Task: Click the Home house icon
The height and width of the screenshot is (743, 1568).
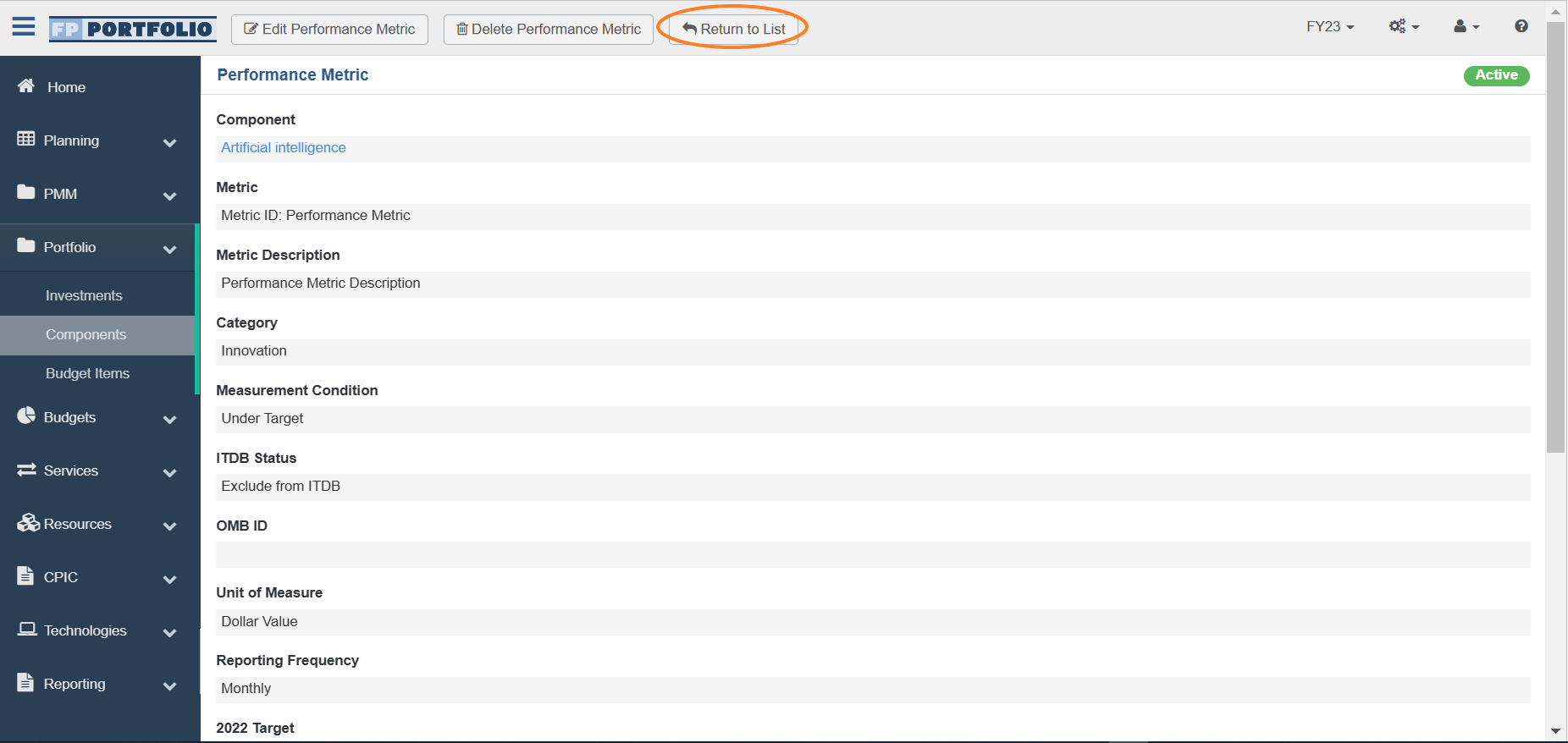Action: pyautogui.click(x=26, y=85)
